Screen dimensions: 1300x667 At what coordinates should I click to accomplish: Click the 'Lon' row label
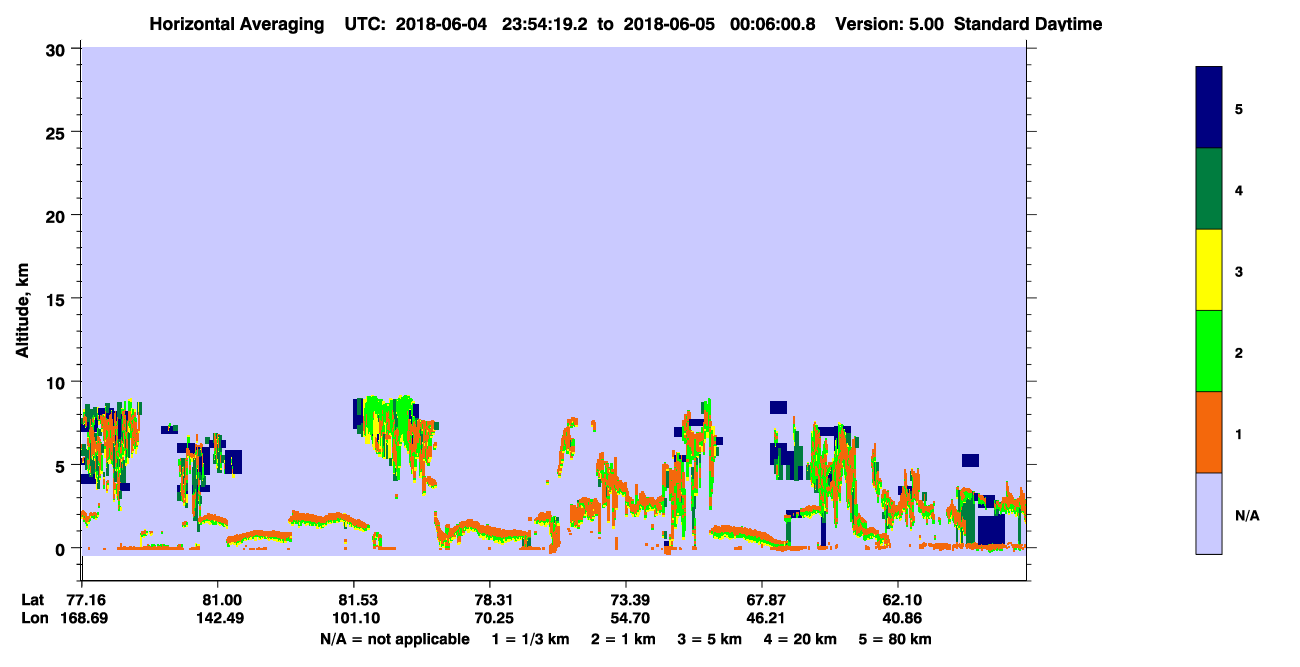(34, 618)
